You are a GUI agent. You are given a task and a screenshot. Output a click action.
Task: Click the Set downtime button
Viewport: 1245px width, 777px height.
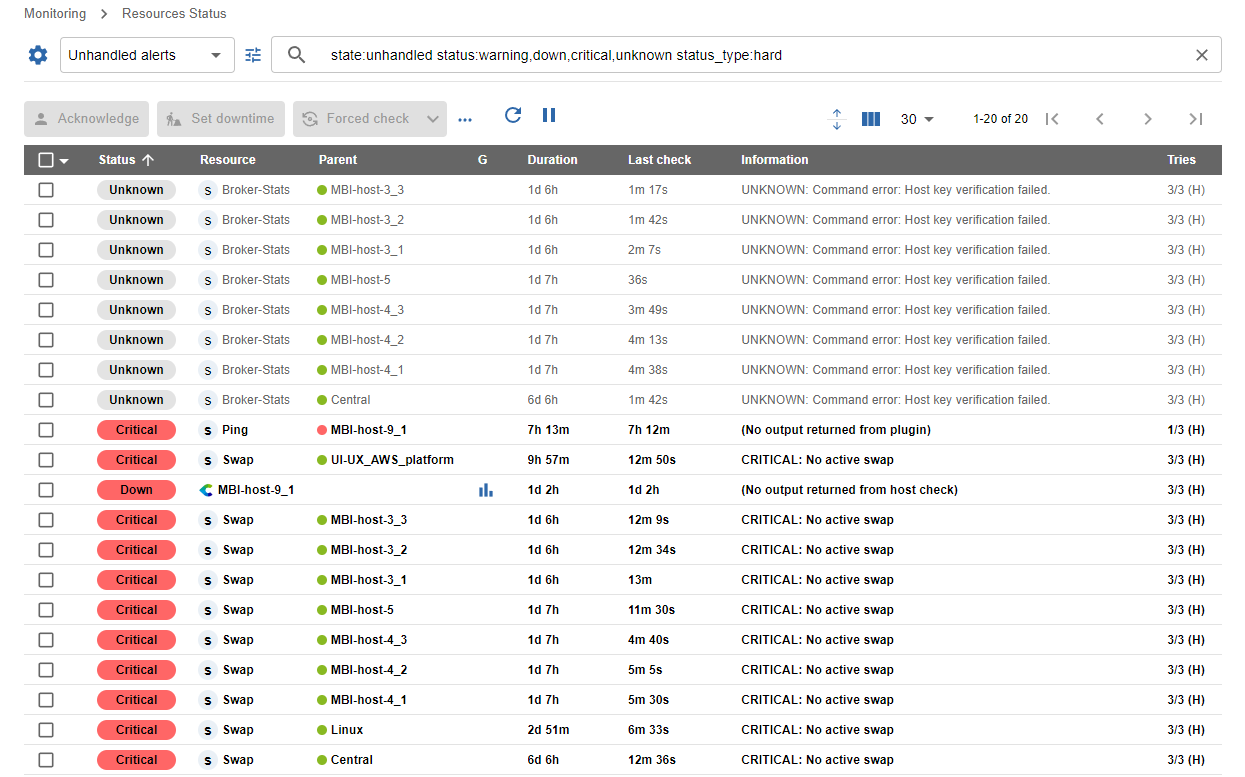point(221,119)
